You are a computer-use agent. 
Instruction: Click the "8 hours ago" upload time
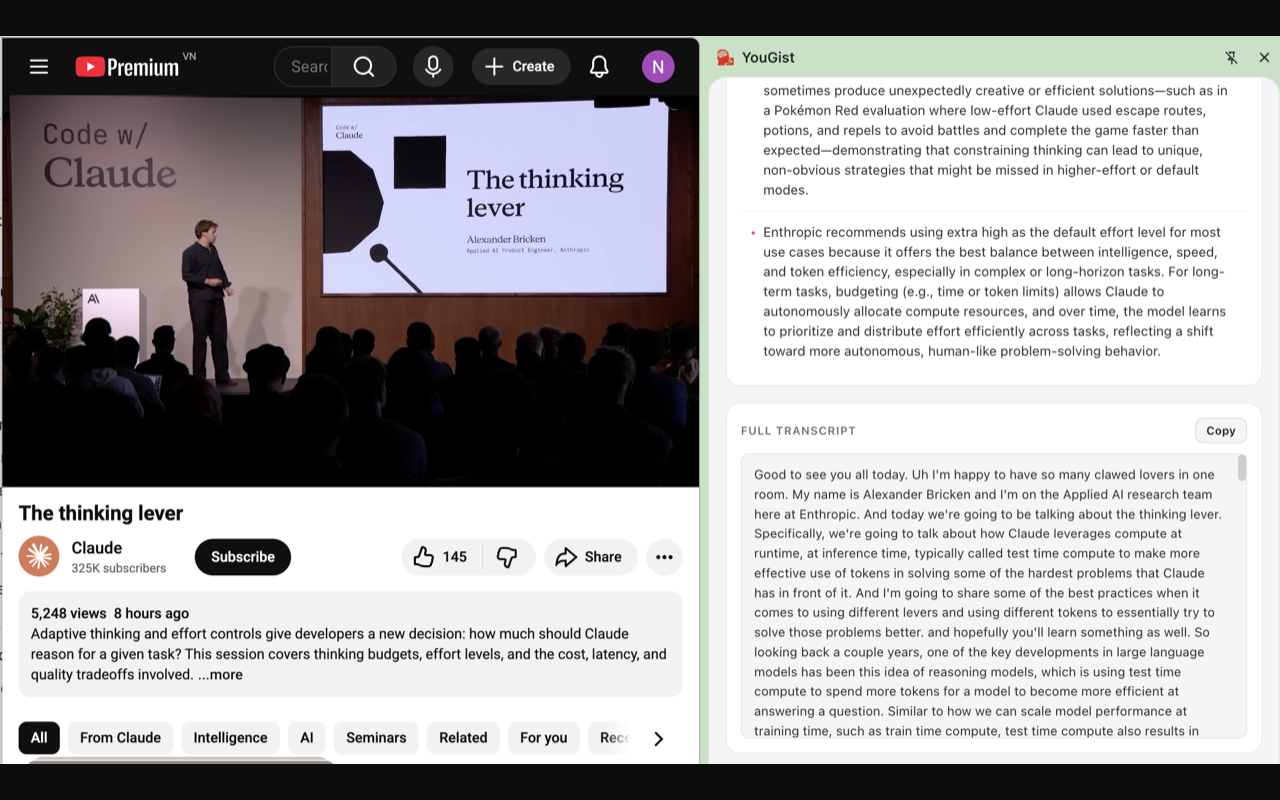click(151, 613)
